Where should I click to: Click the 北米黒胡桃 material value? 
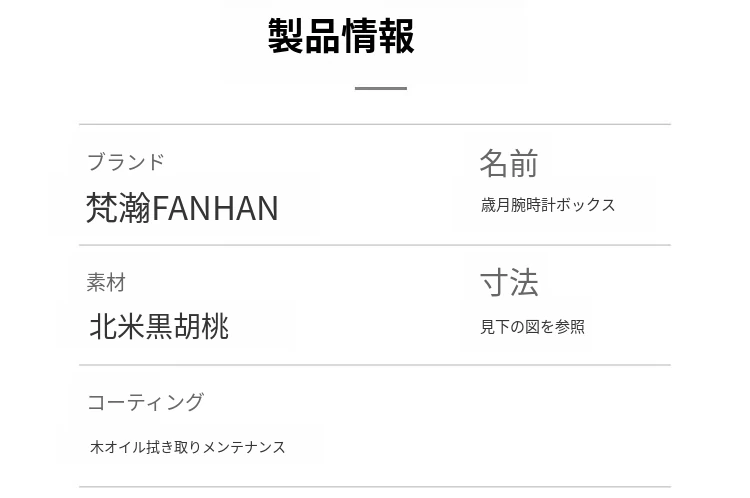point(159,327)
